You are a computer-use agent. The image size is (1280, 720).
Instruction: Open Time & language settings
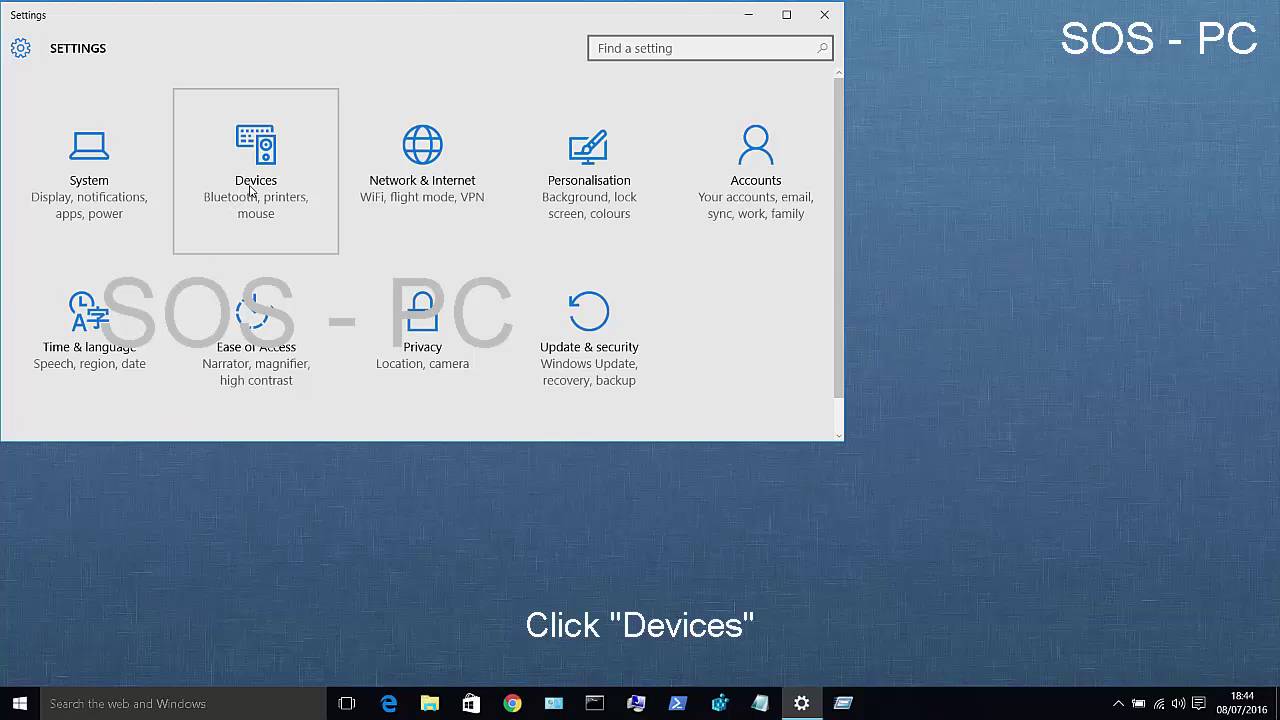89,337
